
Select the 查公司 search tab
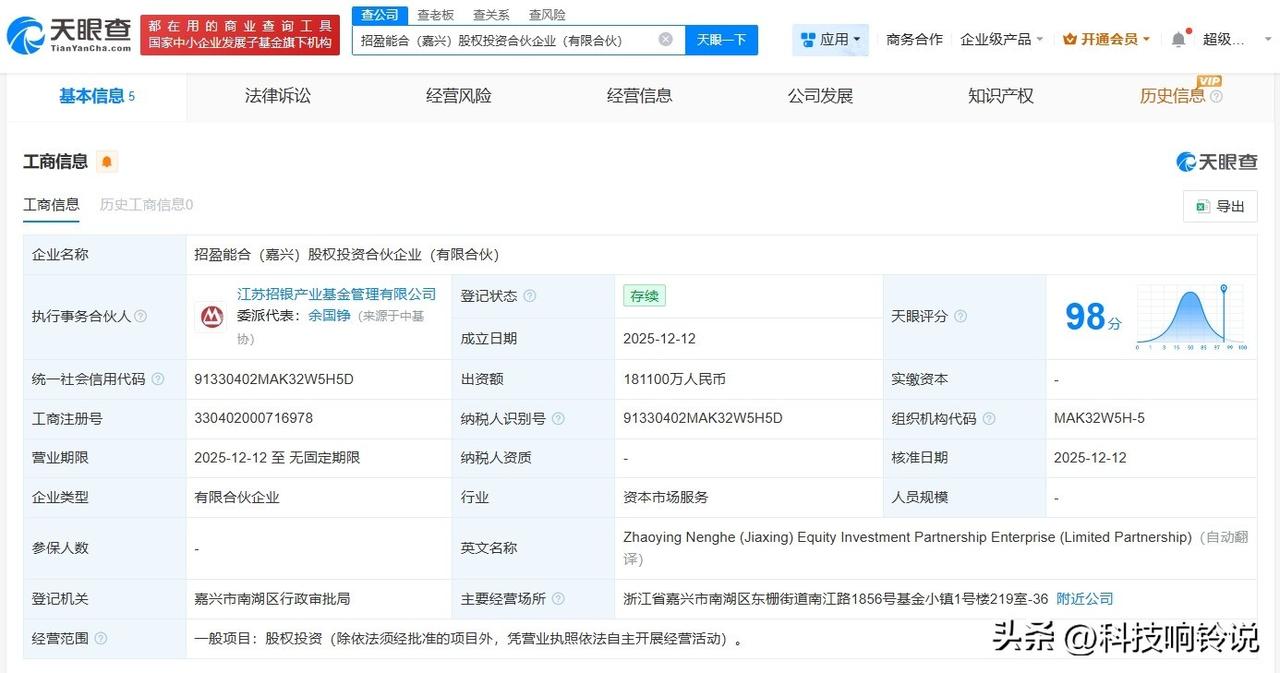(x=380, y=15)
